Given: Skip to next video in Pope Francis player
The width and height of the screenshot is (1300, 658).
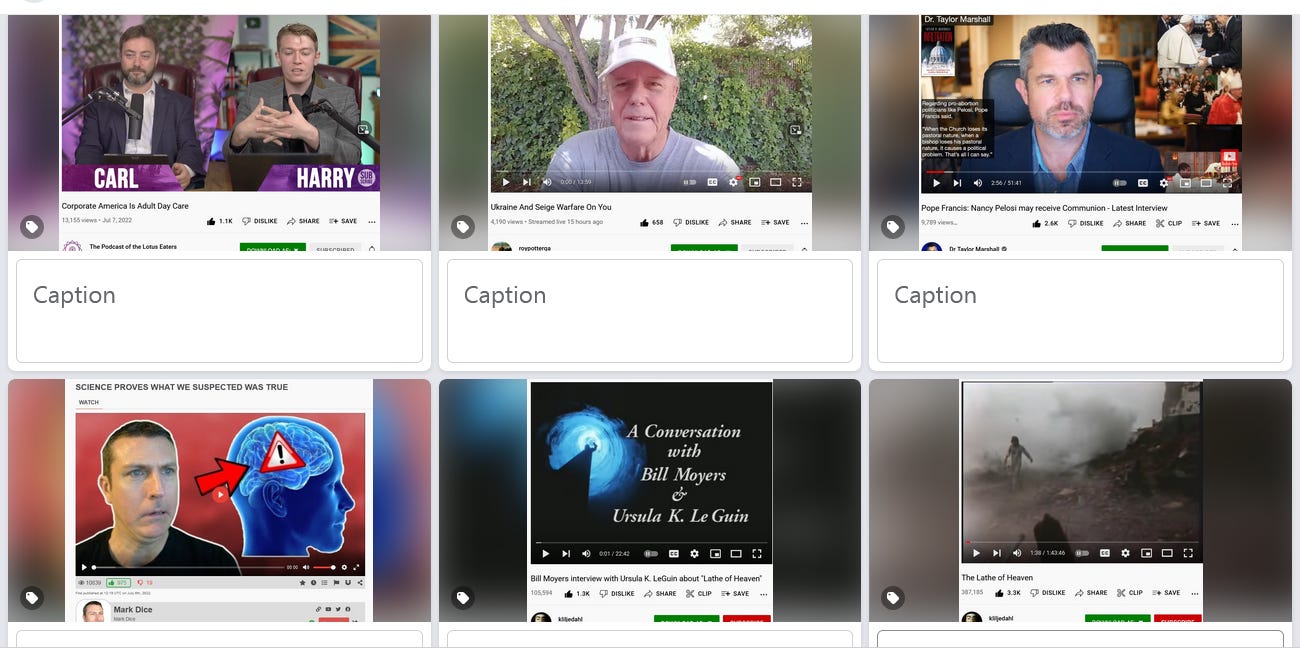Looking at the screenshot, I should coord(957,183).
